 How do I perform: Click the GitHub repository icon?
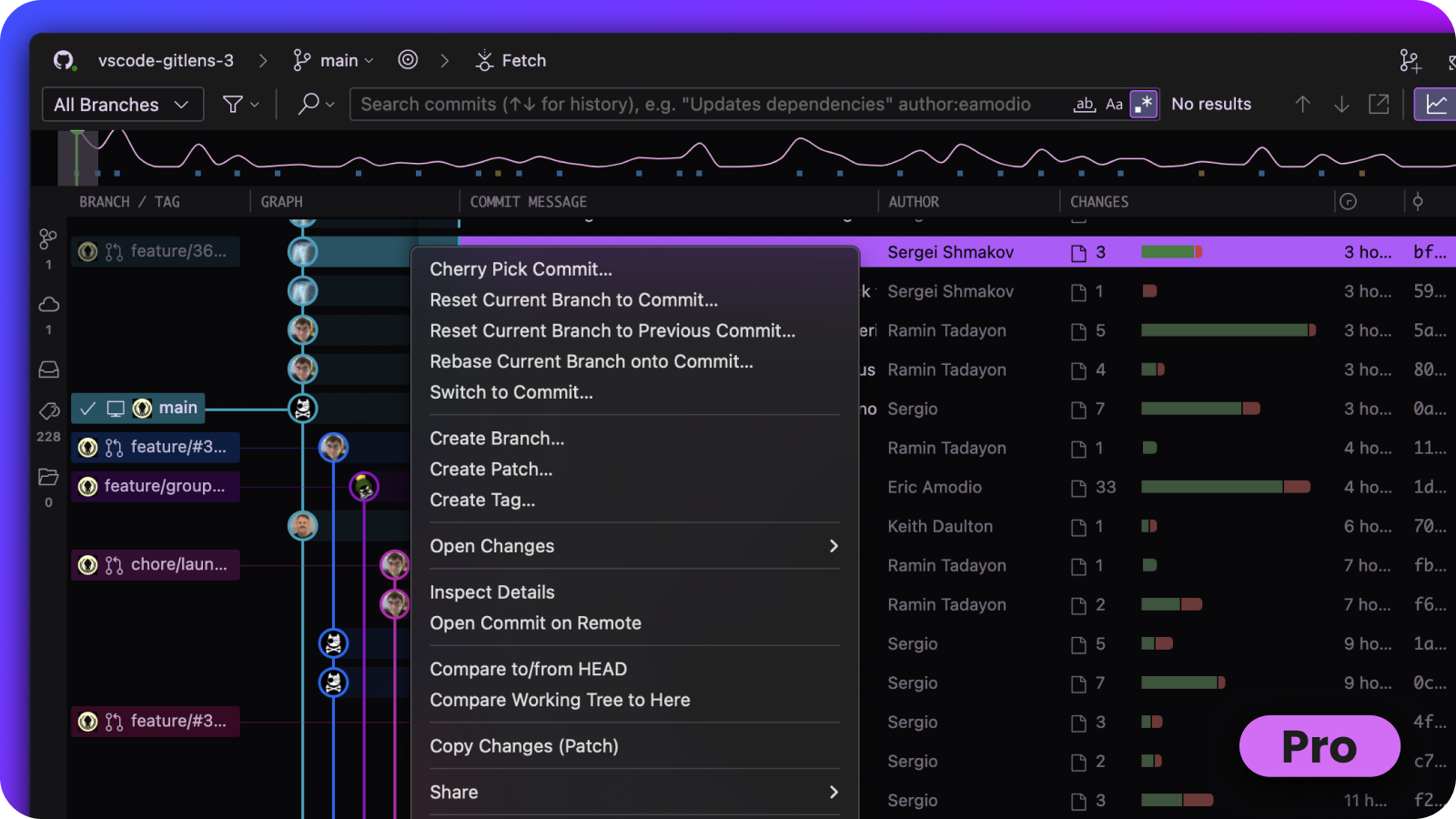63,60
